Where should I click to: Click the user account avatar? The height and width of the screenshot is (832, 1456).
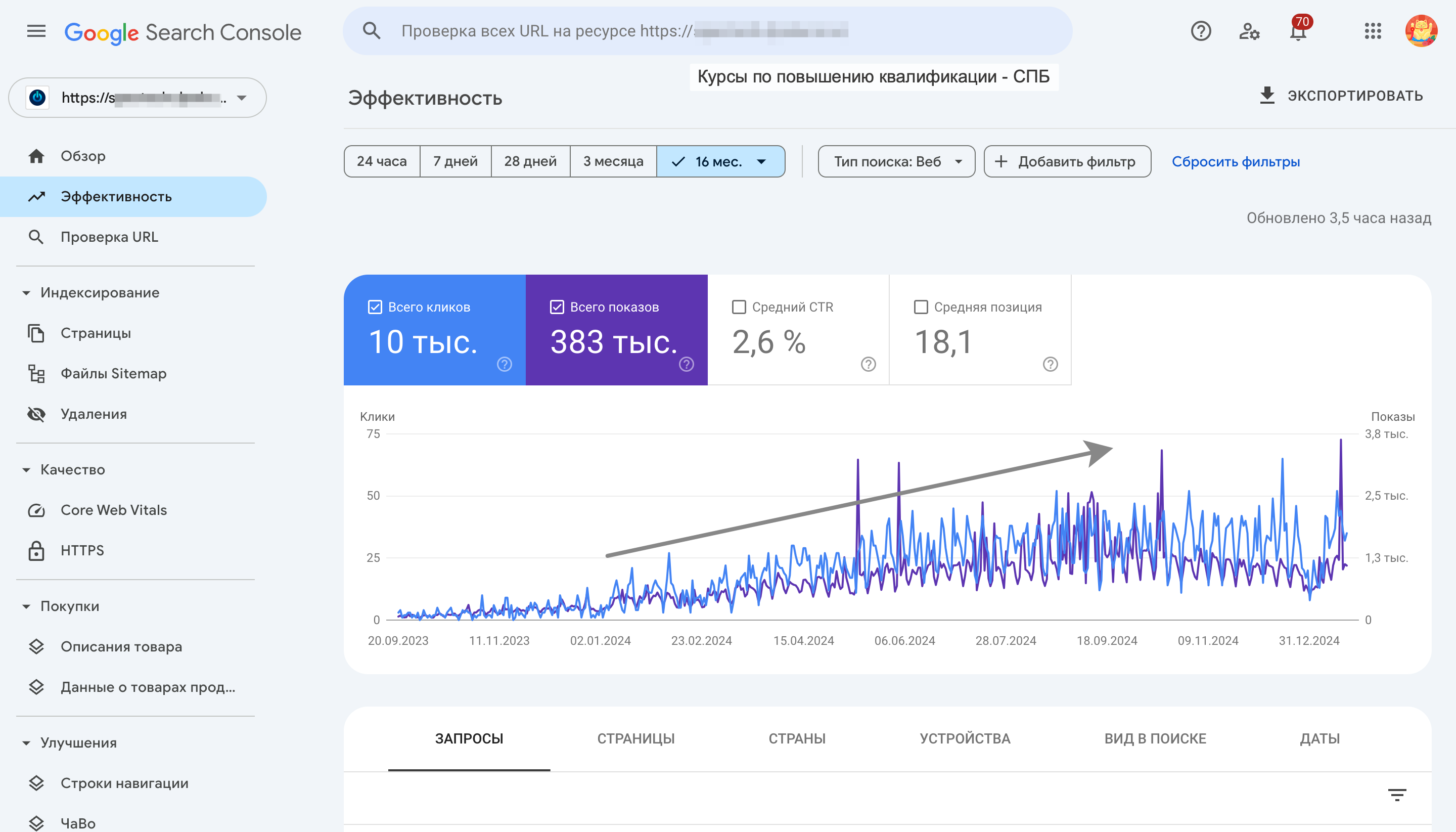[x=1421, y=31]
